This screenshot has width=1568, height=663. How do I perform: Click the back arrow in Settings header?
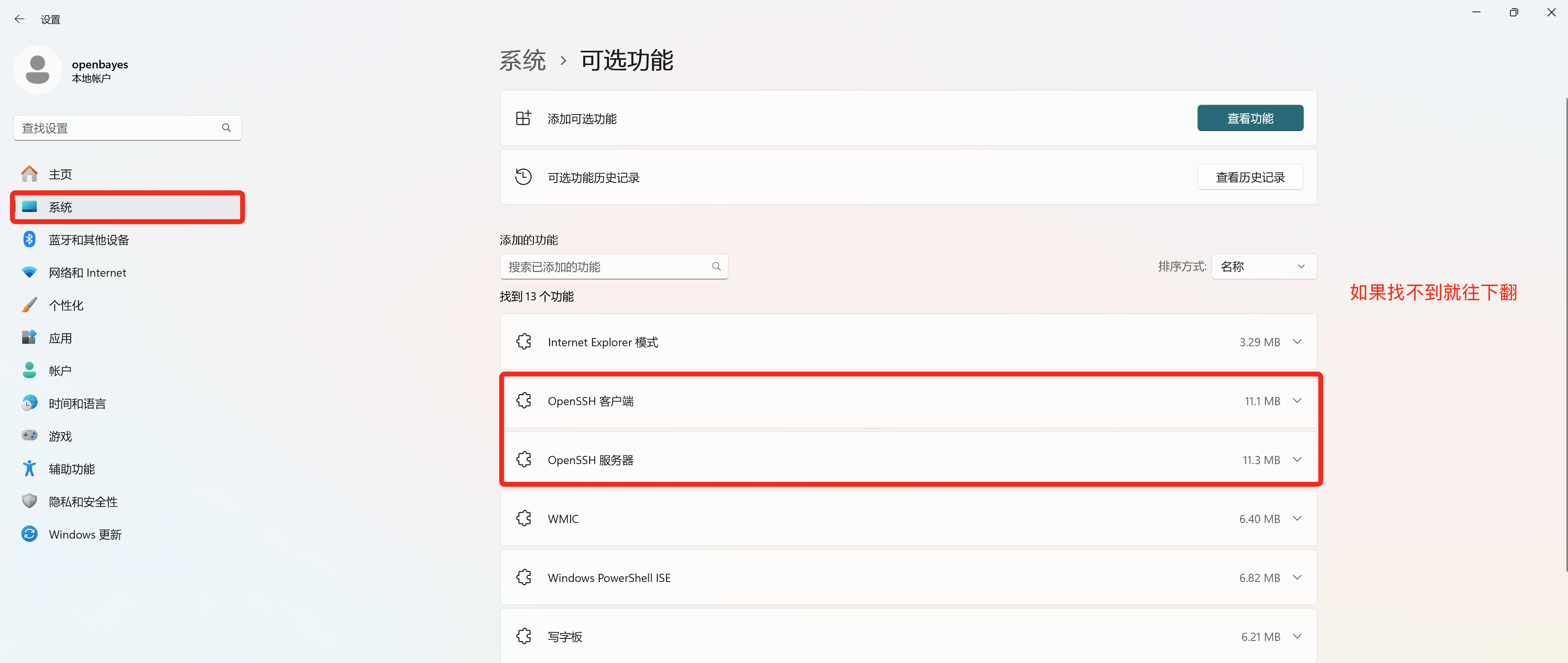[20, 19]
